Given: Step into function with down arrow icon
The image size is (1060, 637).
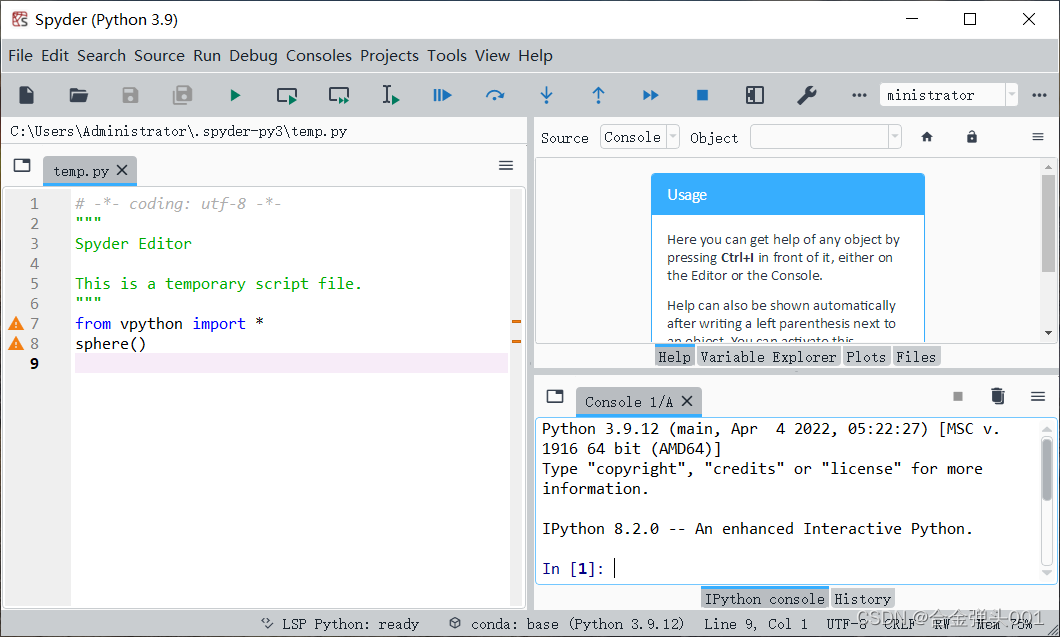Looking at the screenshot, I should tap(546, 95).
